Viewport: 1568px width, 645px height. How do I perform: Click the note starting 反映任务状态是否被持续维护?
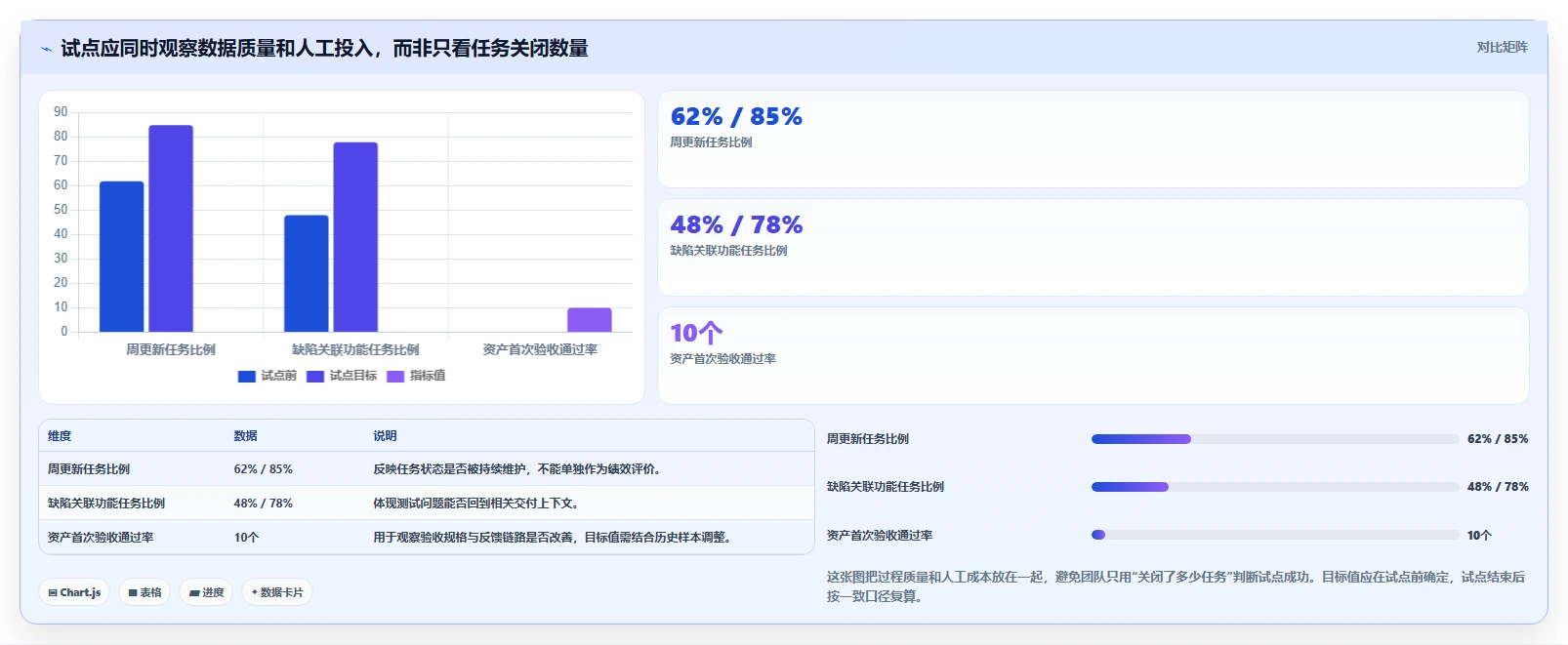519,469
